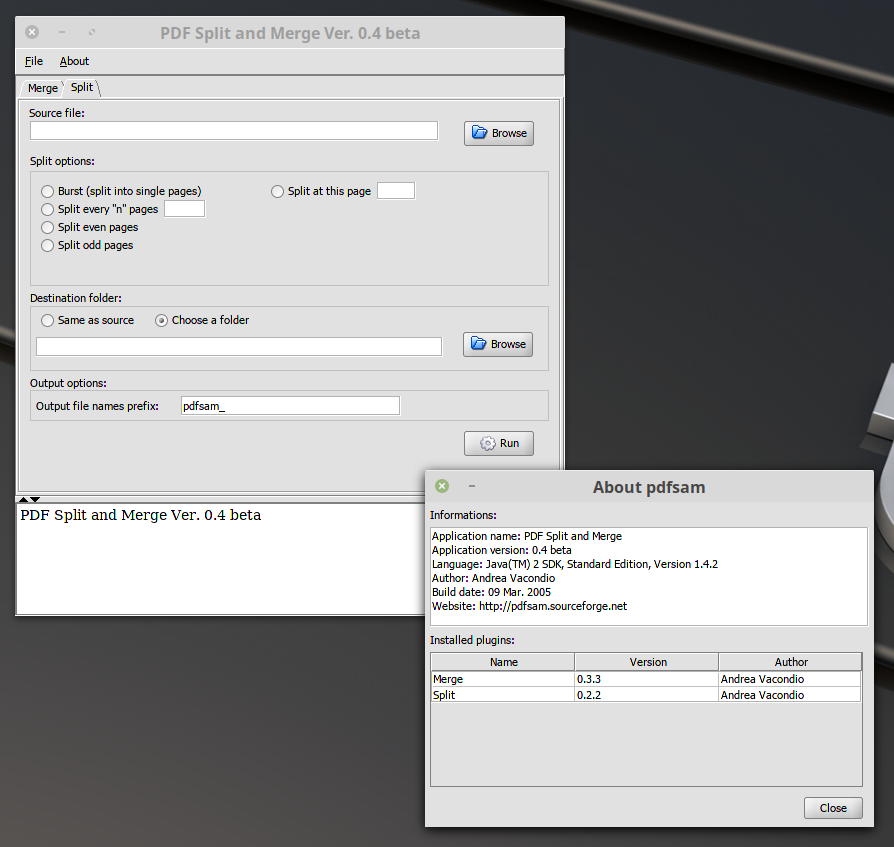Screen dimensions: 894x847
Task: Click the Application version line in Informations
Action: coord(501,550)
